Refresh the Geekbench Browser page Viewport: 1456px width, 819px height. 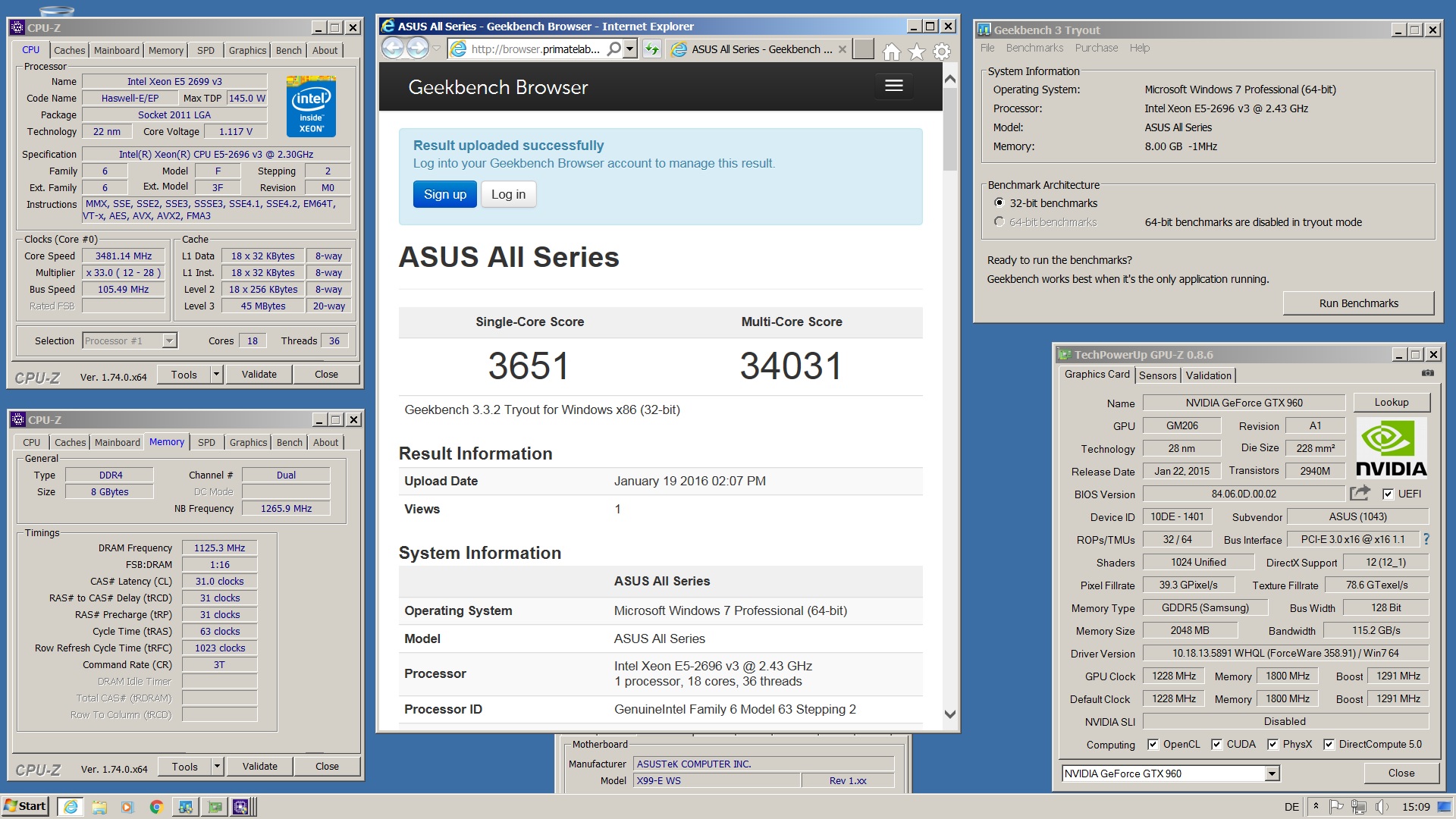click(x=652, y=49)
